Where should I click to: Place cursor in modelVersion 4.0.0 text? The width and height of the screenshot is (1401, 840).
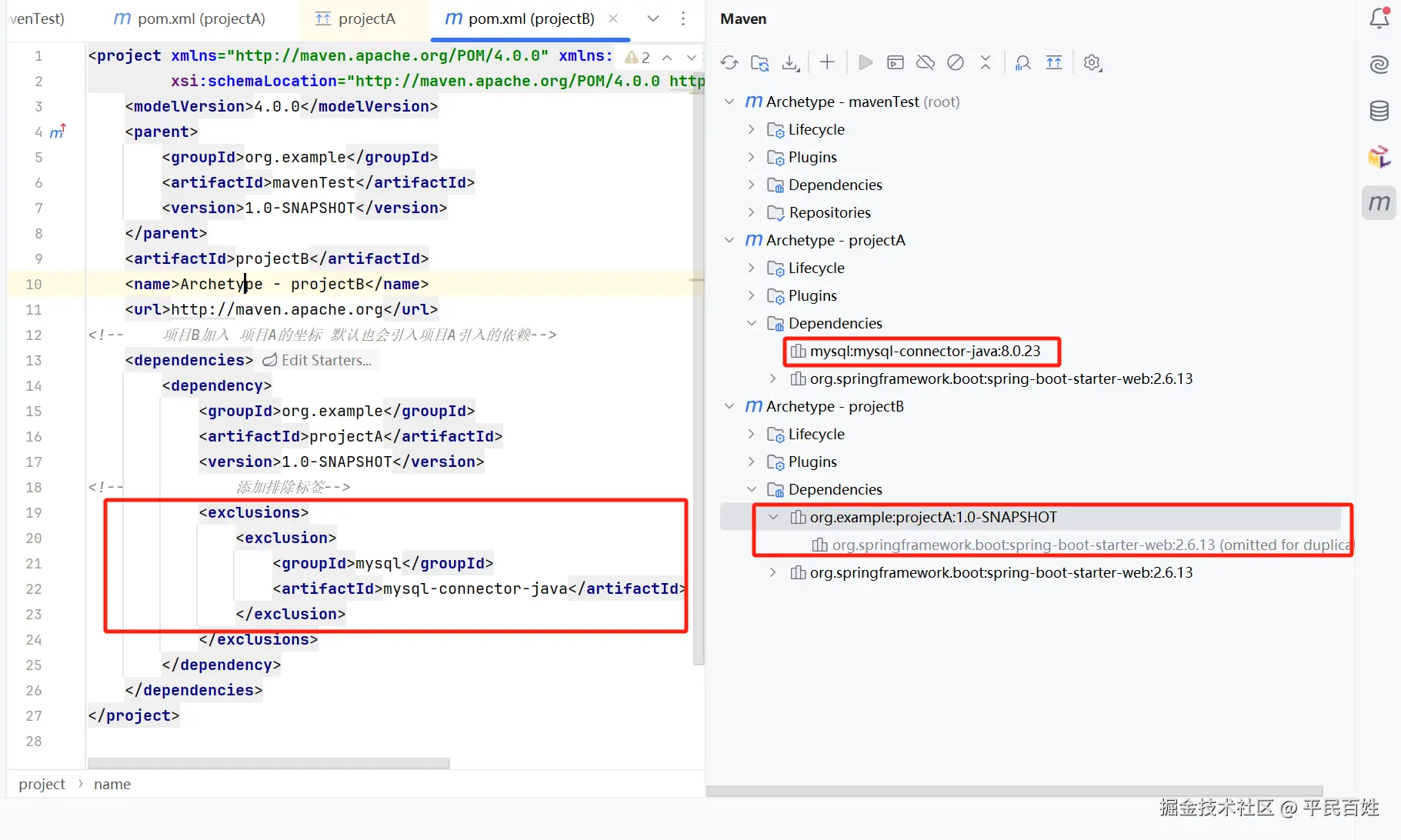click(277, 106)
